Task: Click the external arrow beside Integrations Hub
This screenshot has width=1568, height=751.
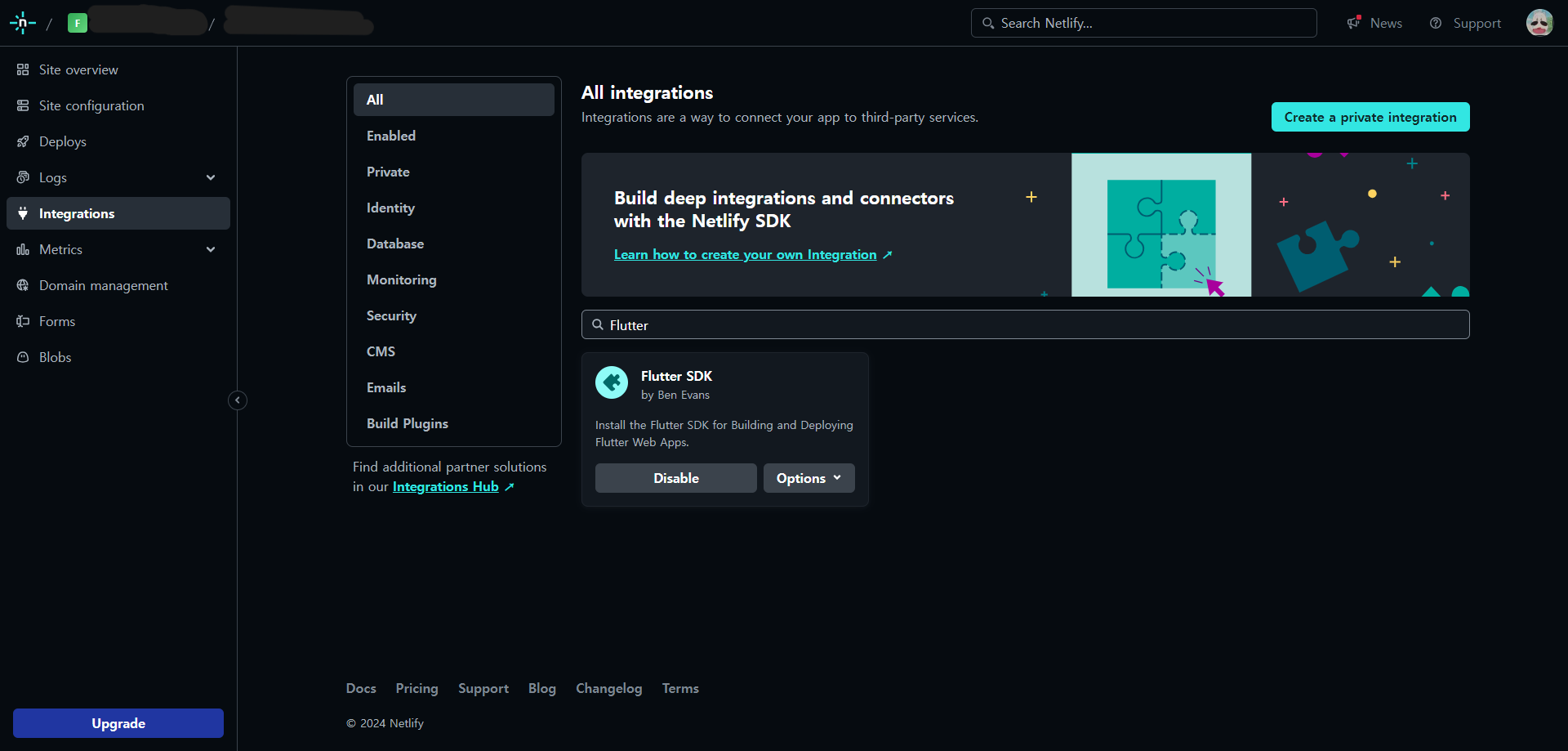Action: (x=510, y=487)
